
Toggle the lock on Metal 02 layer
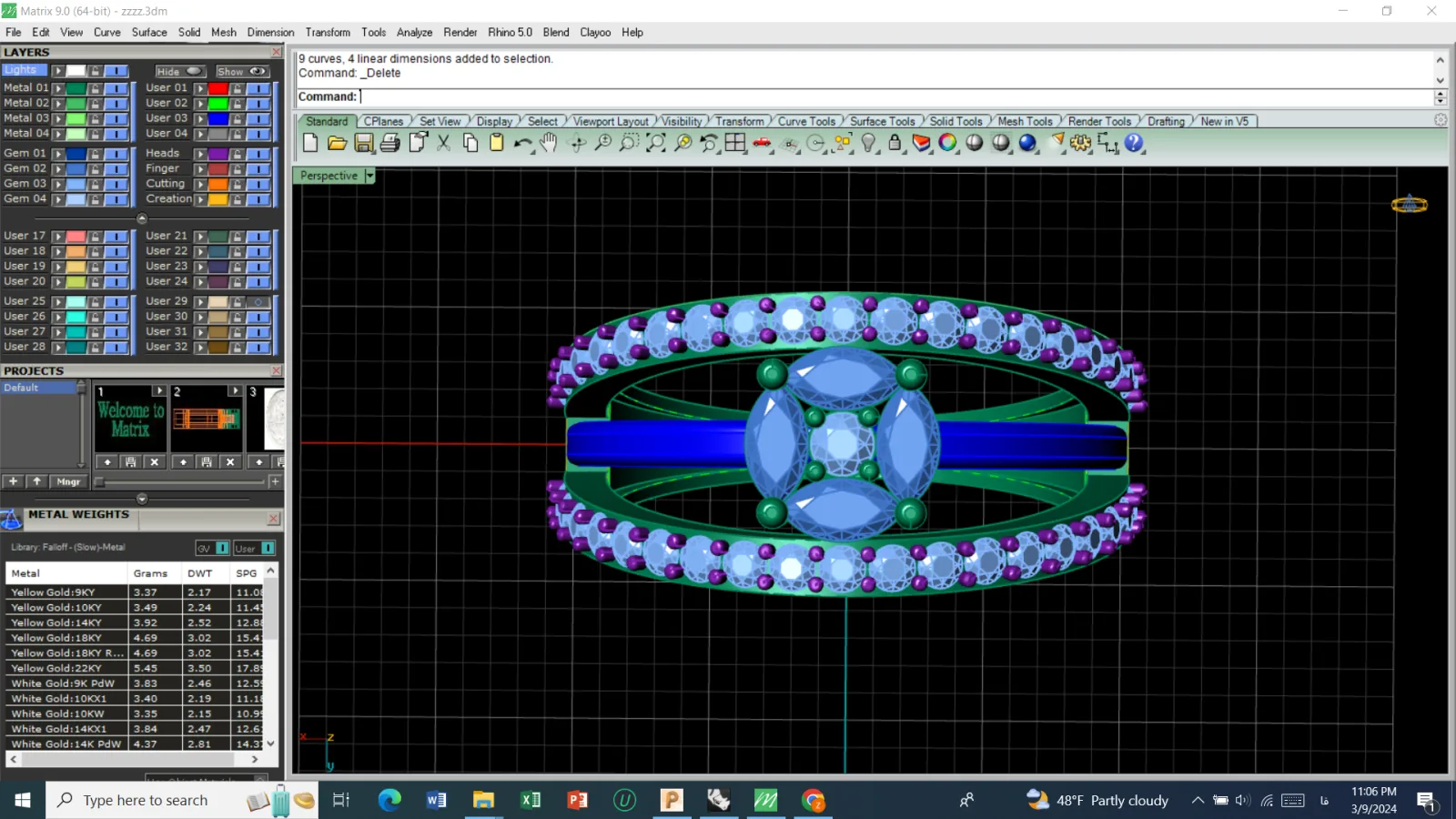95,104
